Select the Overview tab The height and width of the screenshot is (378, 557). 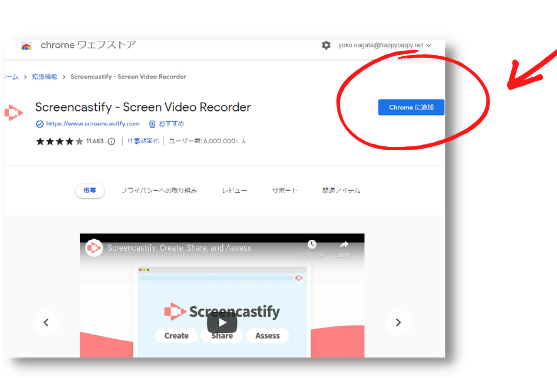(90, 191)
